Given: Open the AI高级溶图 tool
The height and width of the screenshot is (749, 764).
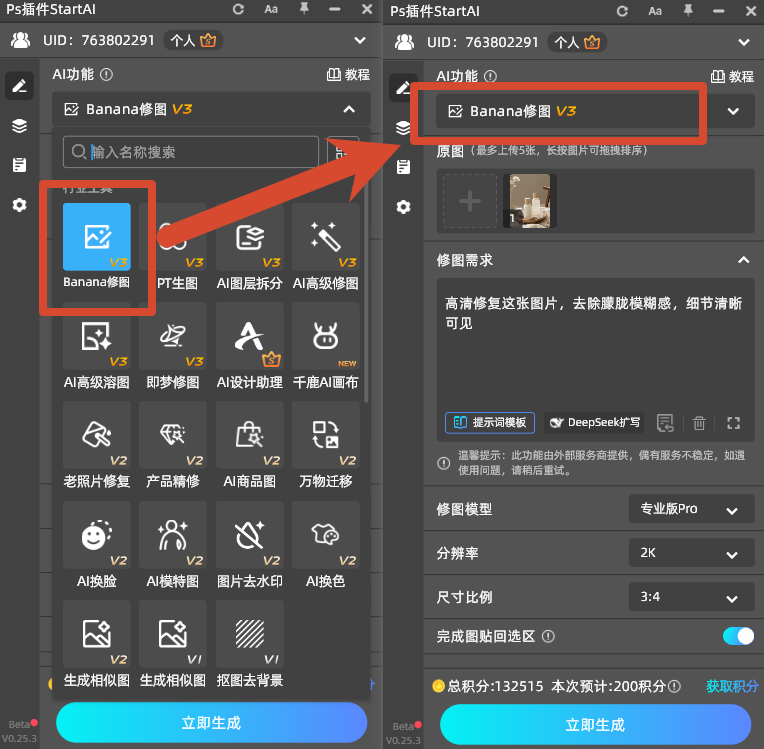Looking at the screenshot, I should [x=96, y=336].
